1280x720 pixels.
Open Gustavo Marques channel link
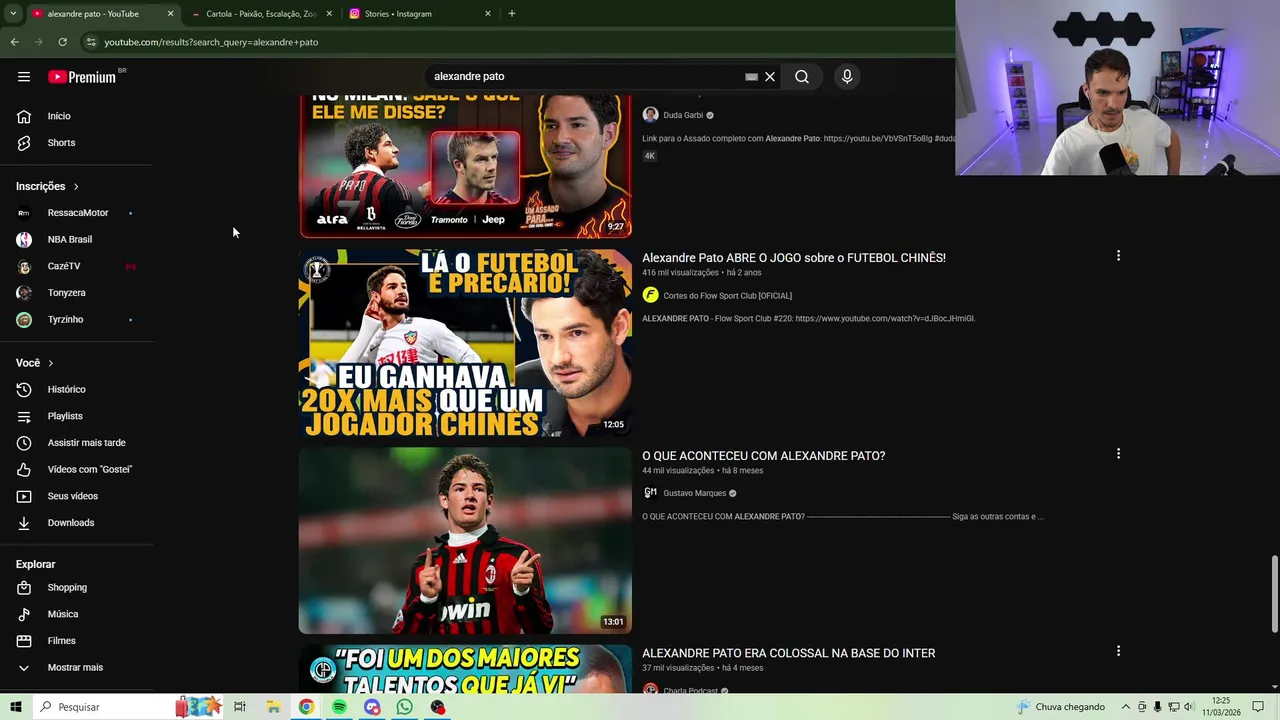coord(694,493)
